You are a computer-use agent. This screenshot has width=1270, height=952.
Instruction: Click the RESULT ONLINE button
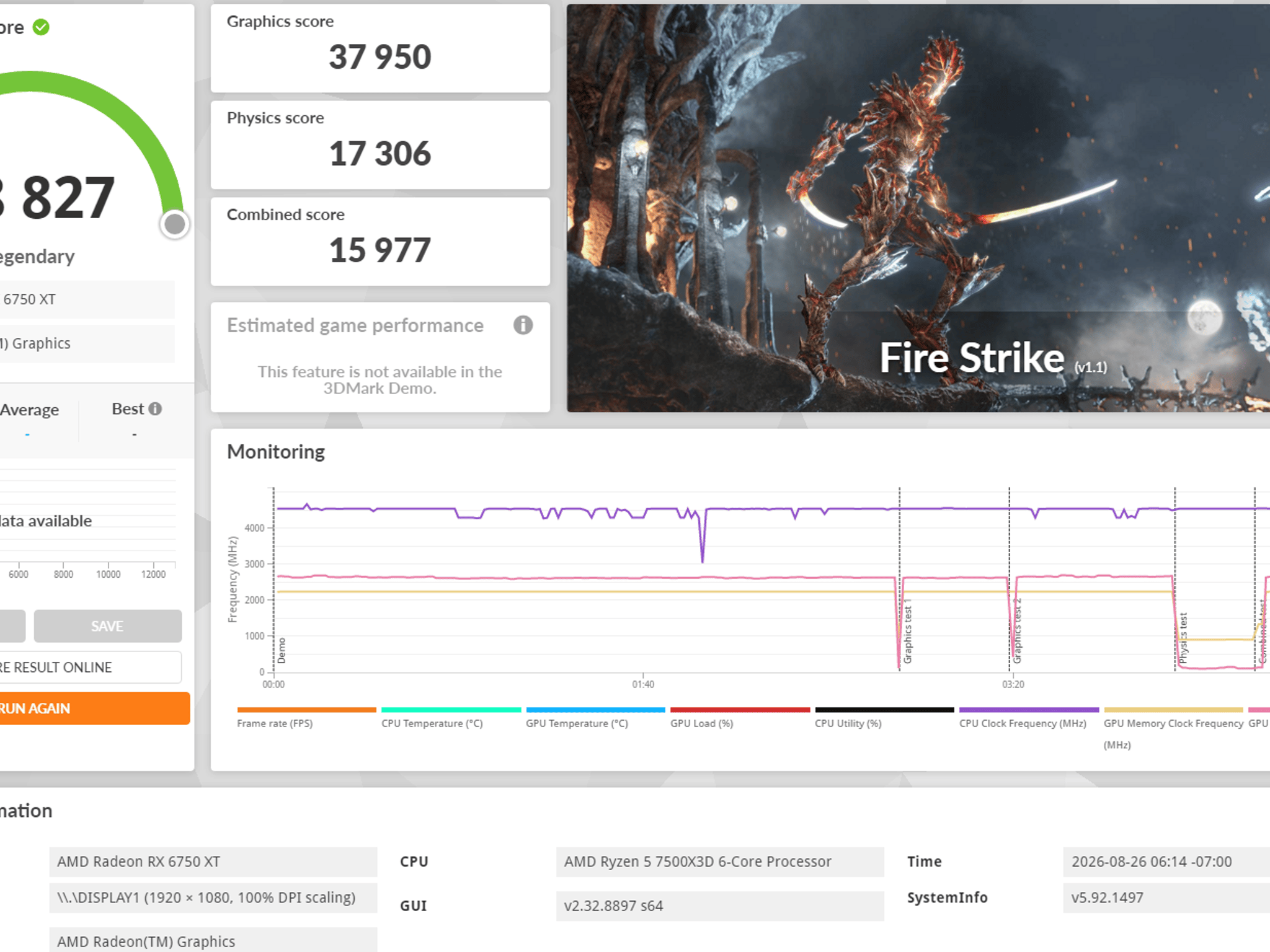89,668
